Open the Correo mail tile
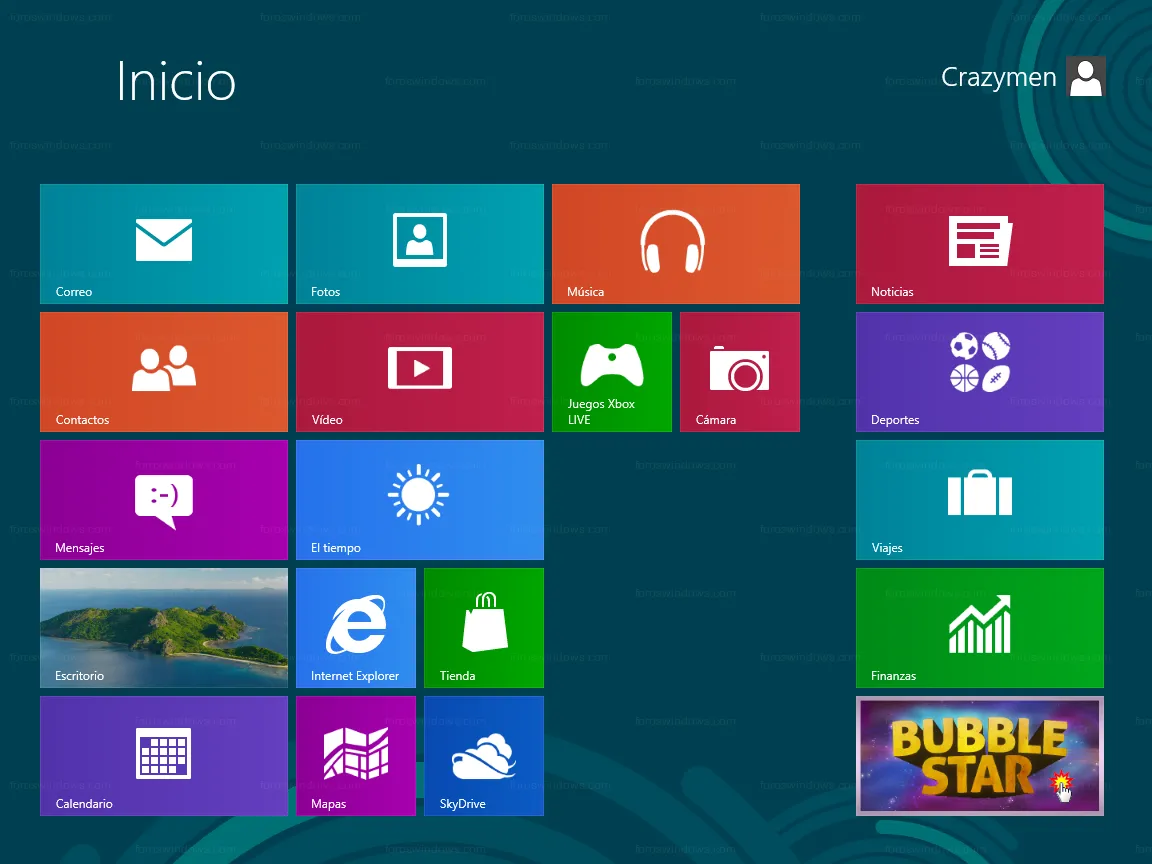1152x864 pixels. (x=164, y=244)
